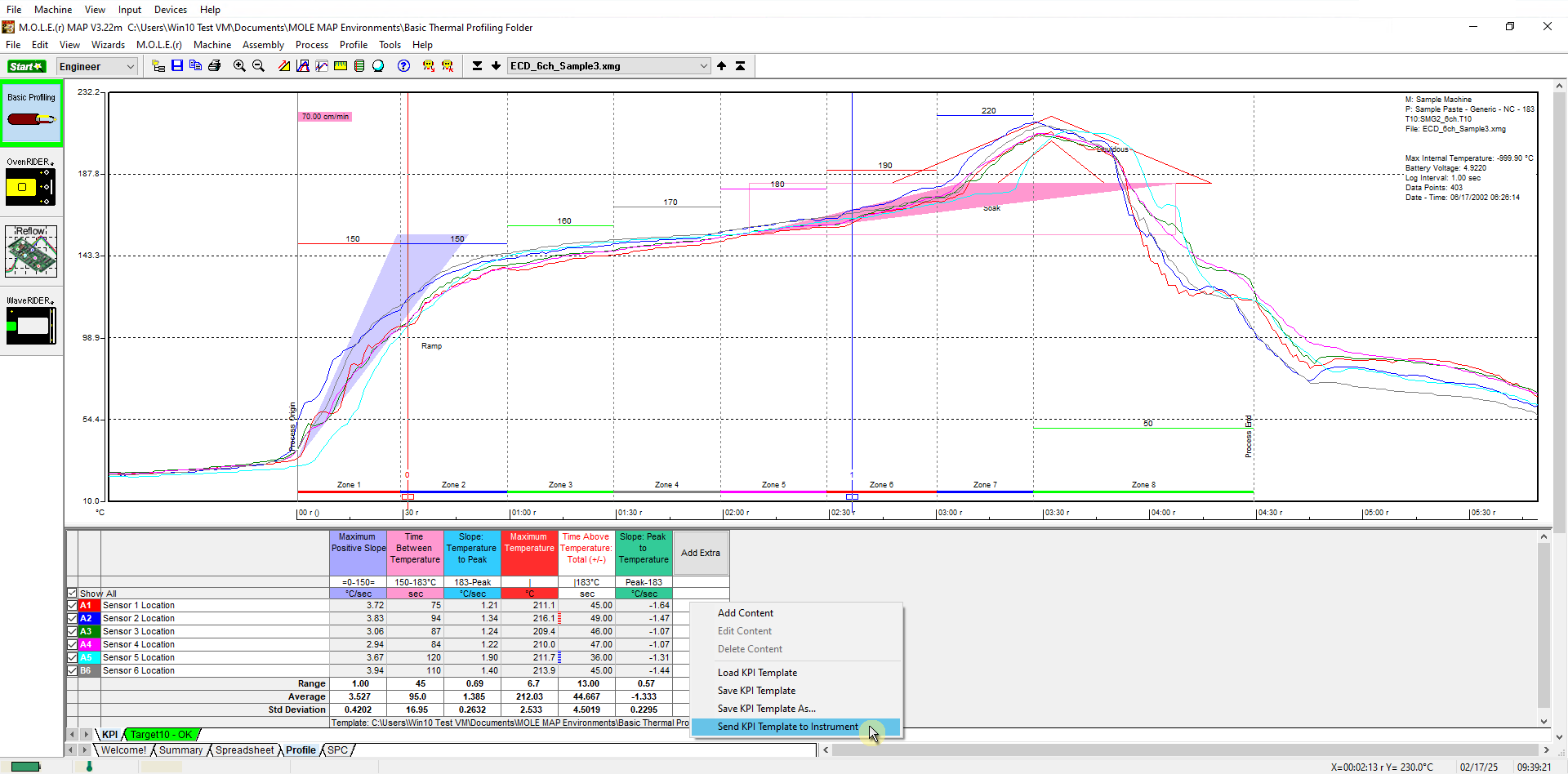Select Add Content in context menu
The image size is (1568, 774).
tap(796, 613)
